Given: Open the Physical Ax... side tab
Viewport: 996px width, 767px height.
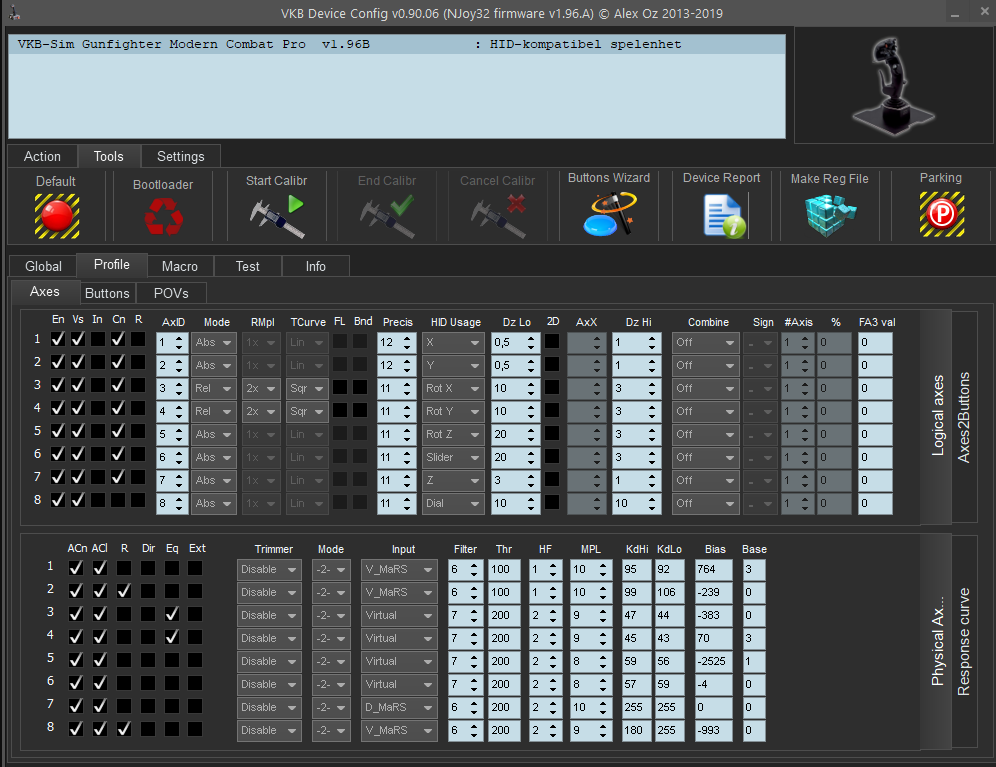Looking at the screenshot, I should pos(937,641).
